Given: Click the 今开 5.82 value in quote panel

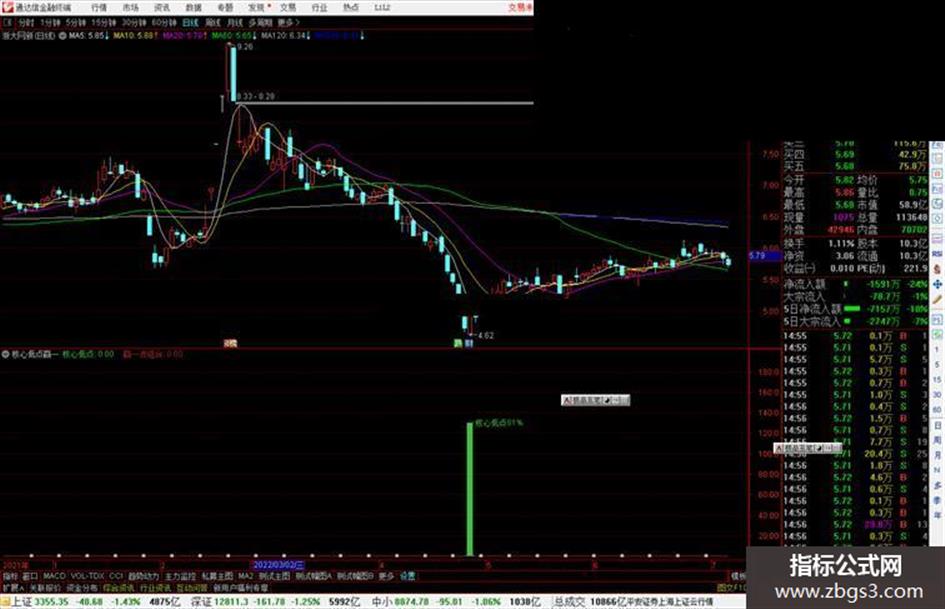Looking at the screenshot, I should pos(844,180).
